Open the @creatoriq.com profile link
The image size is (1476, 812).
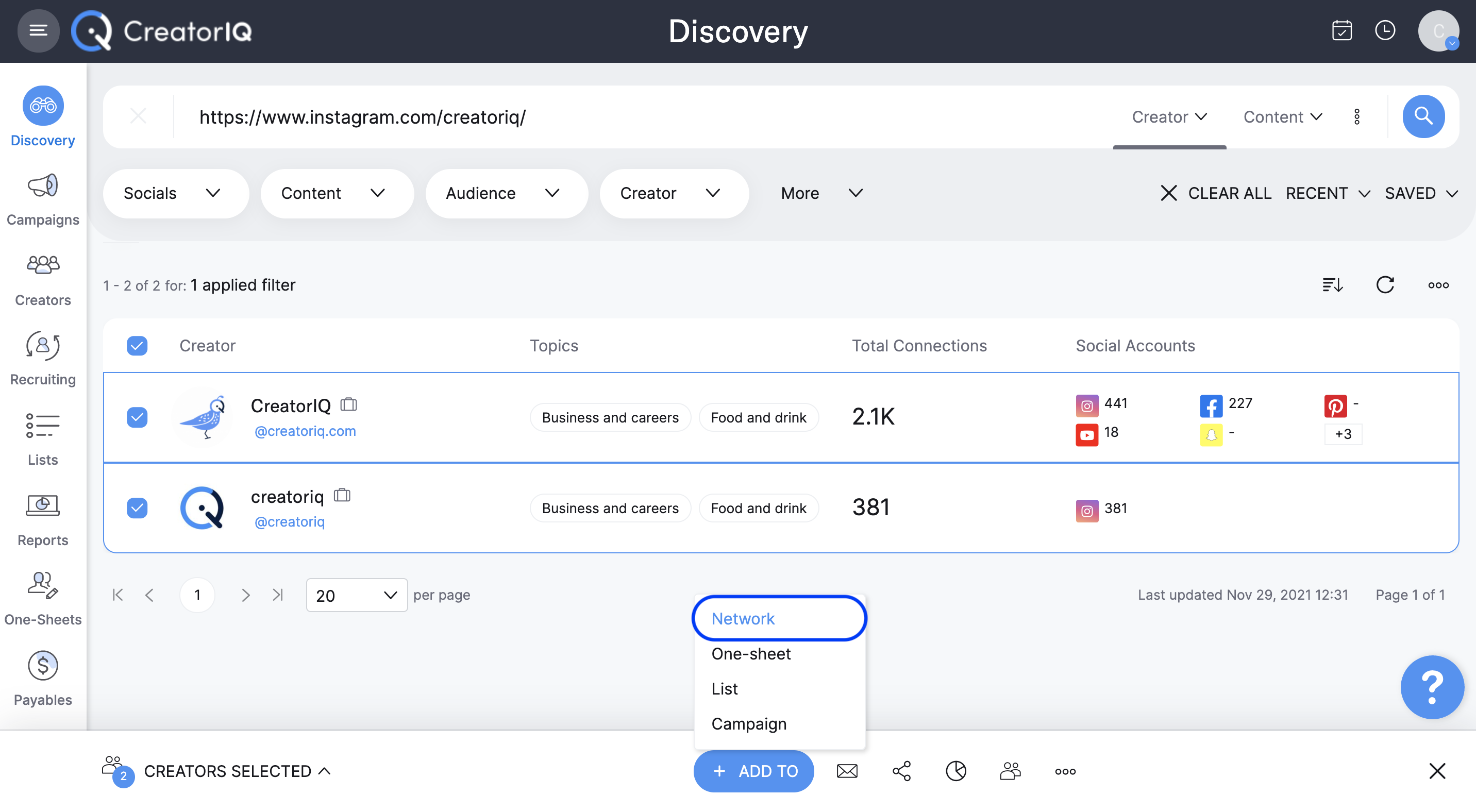click(x=305, y=431)
